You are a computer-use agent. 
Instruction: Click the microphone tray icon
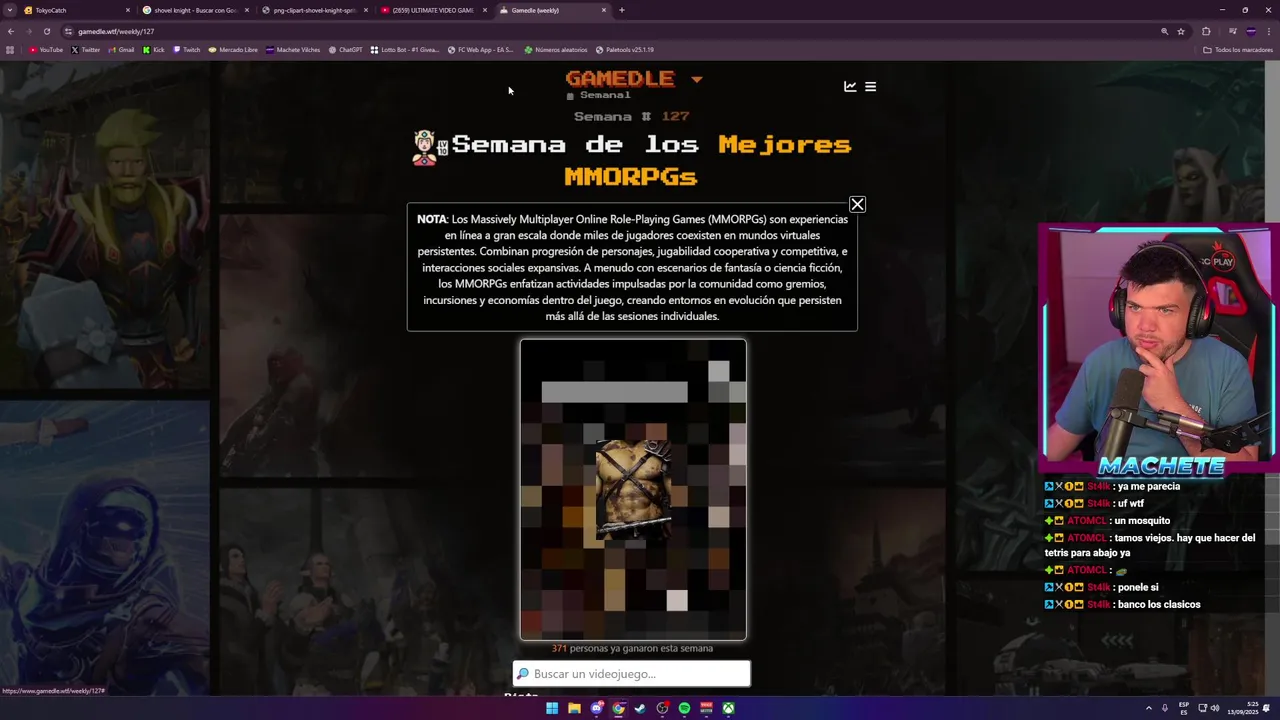[1165, 708]
